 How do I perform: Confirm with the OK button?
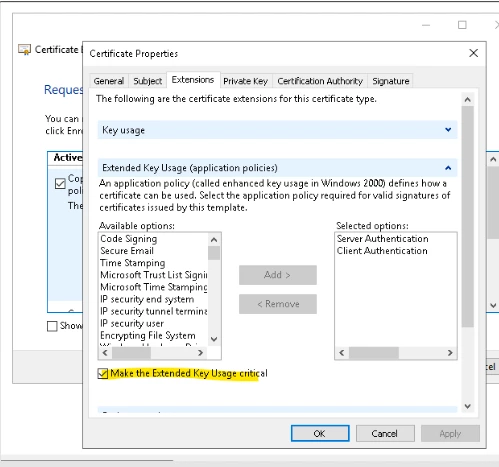click(320, 433)
